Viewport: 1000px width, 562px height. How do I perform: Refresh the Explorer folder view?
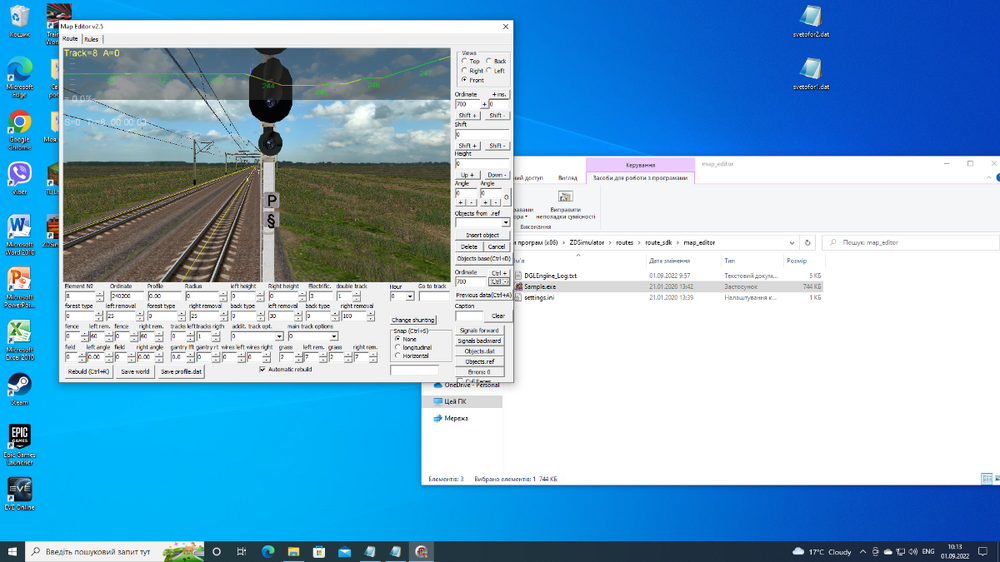[807, 242]
